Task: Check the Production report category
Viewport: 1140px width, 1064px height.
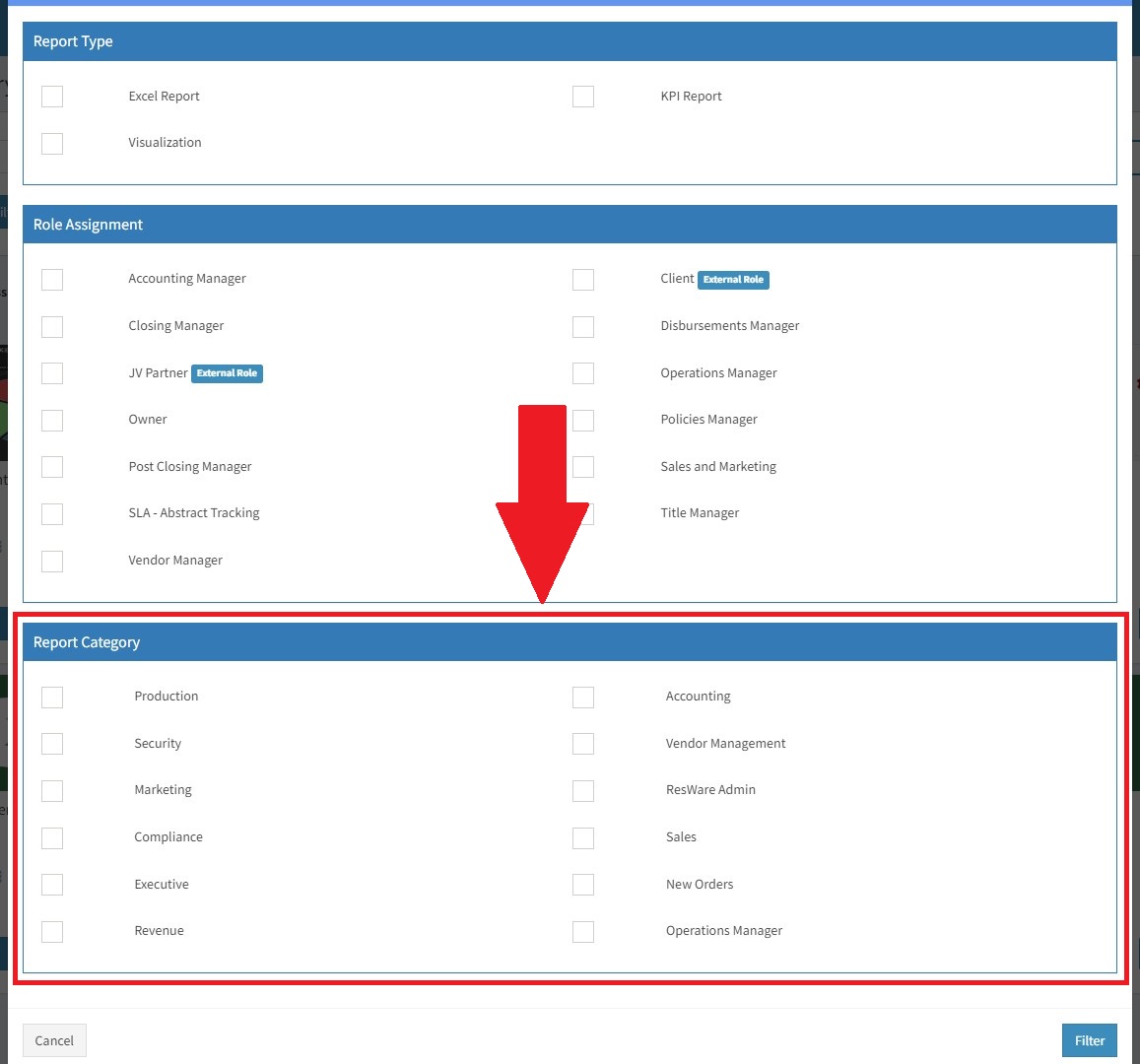Action: pos(52,697)
